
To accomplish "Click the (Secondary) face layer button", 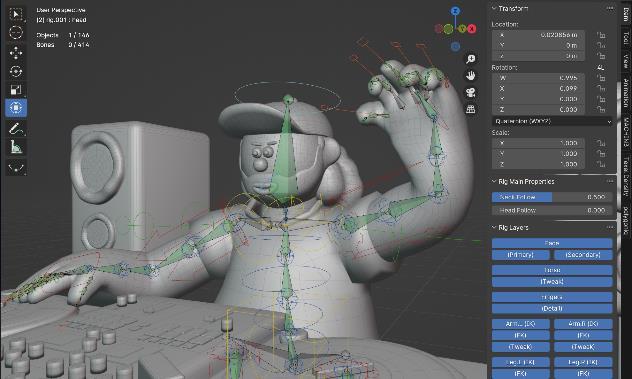I will [x=583, y=255].
